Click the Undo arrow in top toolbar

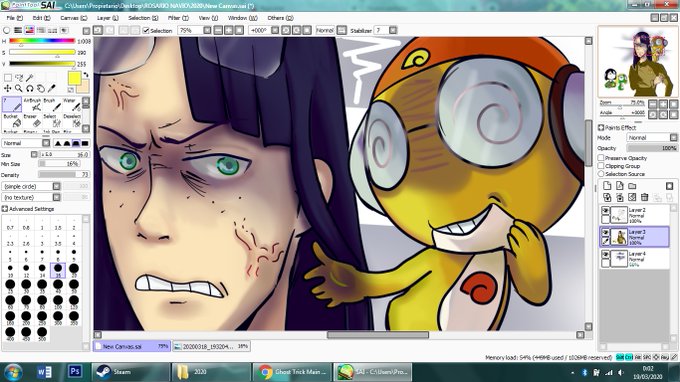pyautogui.click(x=98, y=30)
